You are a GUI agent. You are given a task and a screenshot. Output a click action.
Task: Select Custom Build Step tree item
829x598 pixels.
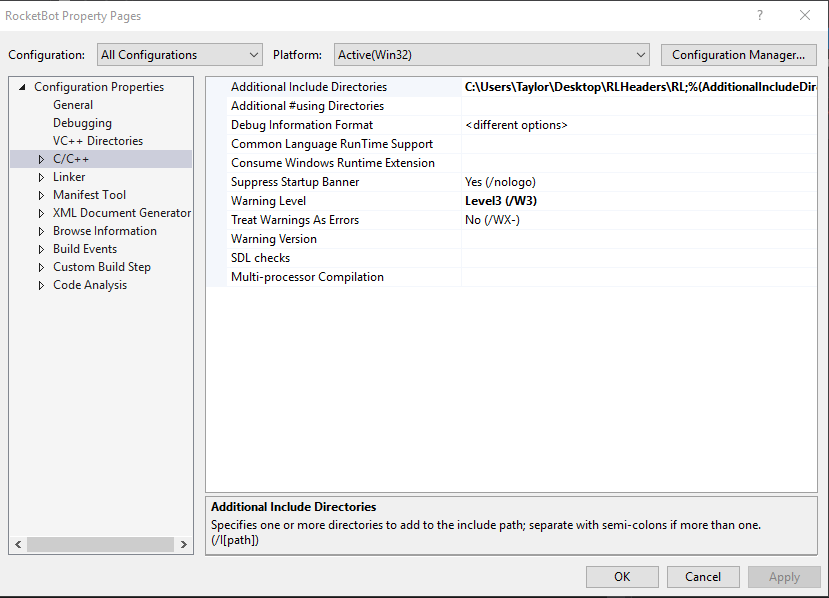coord(102,266)
